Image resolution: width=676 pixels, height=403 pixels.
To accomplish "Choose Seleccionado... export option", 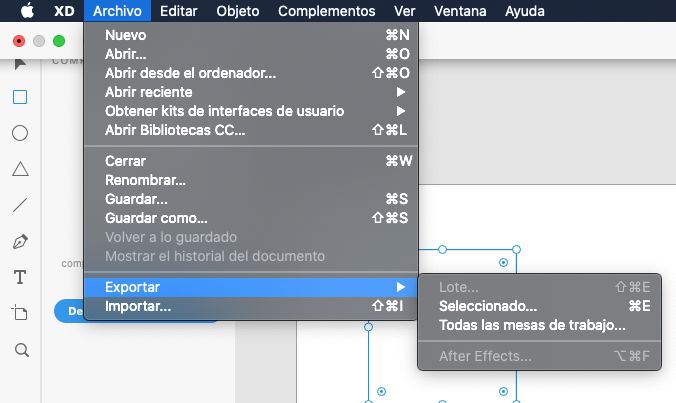I will 488,306.
